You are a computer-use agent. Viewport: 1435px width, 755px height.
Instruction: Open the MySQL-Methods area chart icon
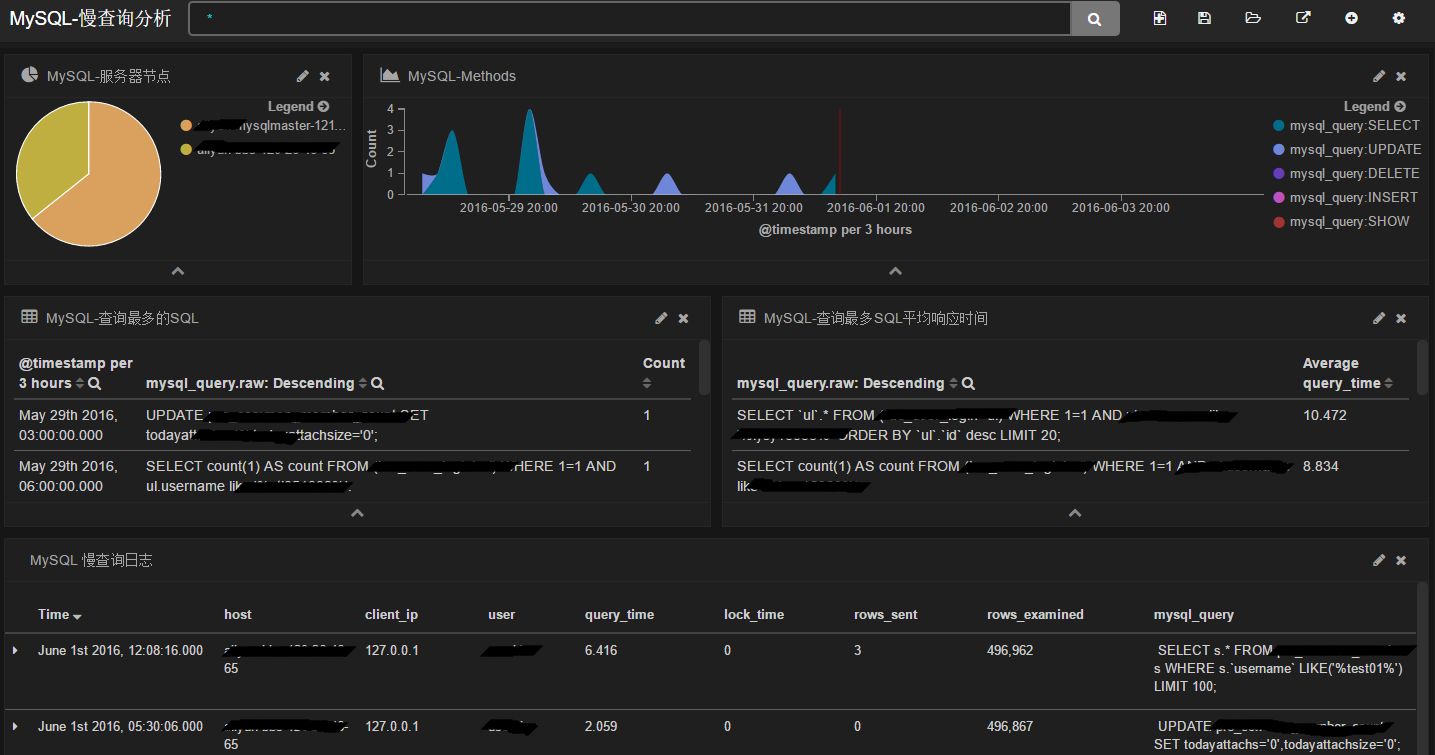tap(390, 75)
